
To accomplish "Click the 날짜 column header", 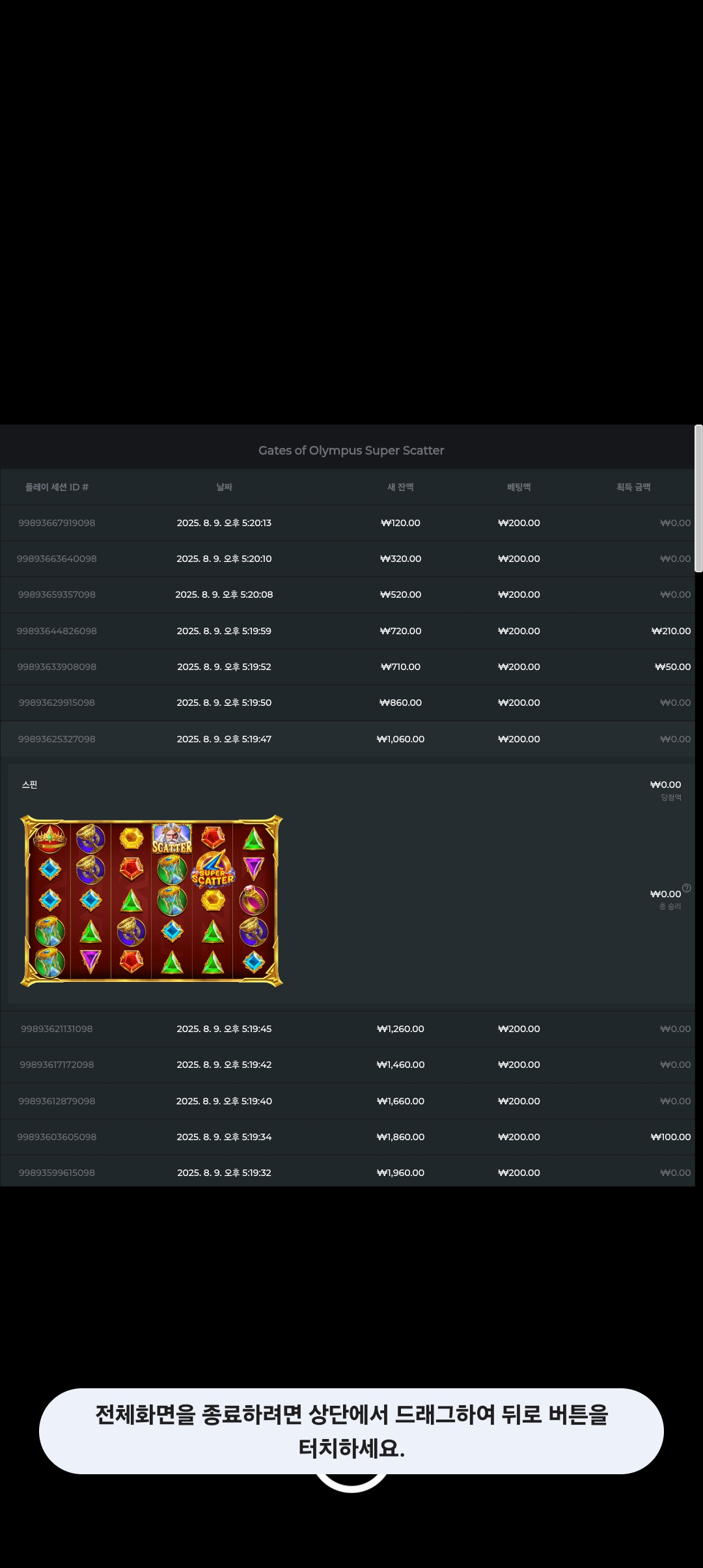I will (x=224, y=487).
